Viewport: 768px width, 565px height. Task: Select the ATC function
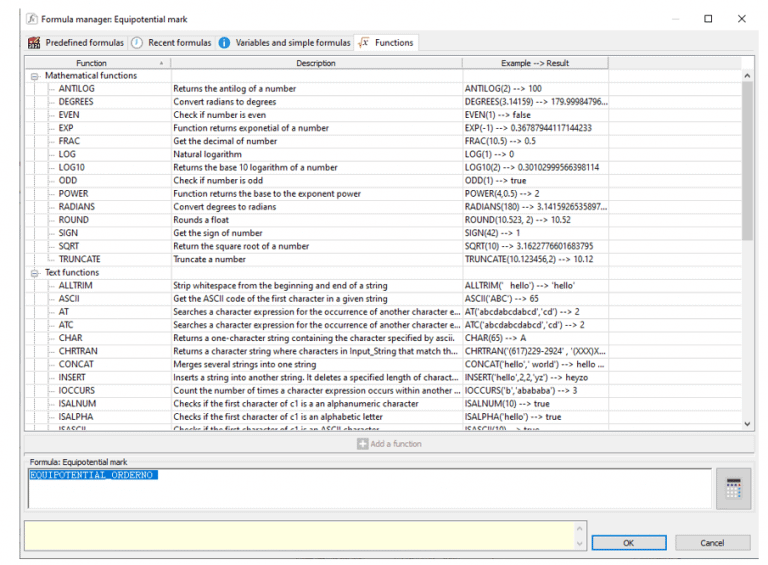[66, 325]
